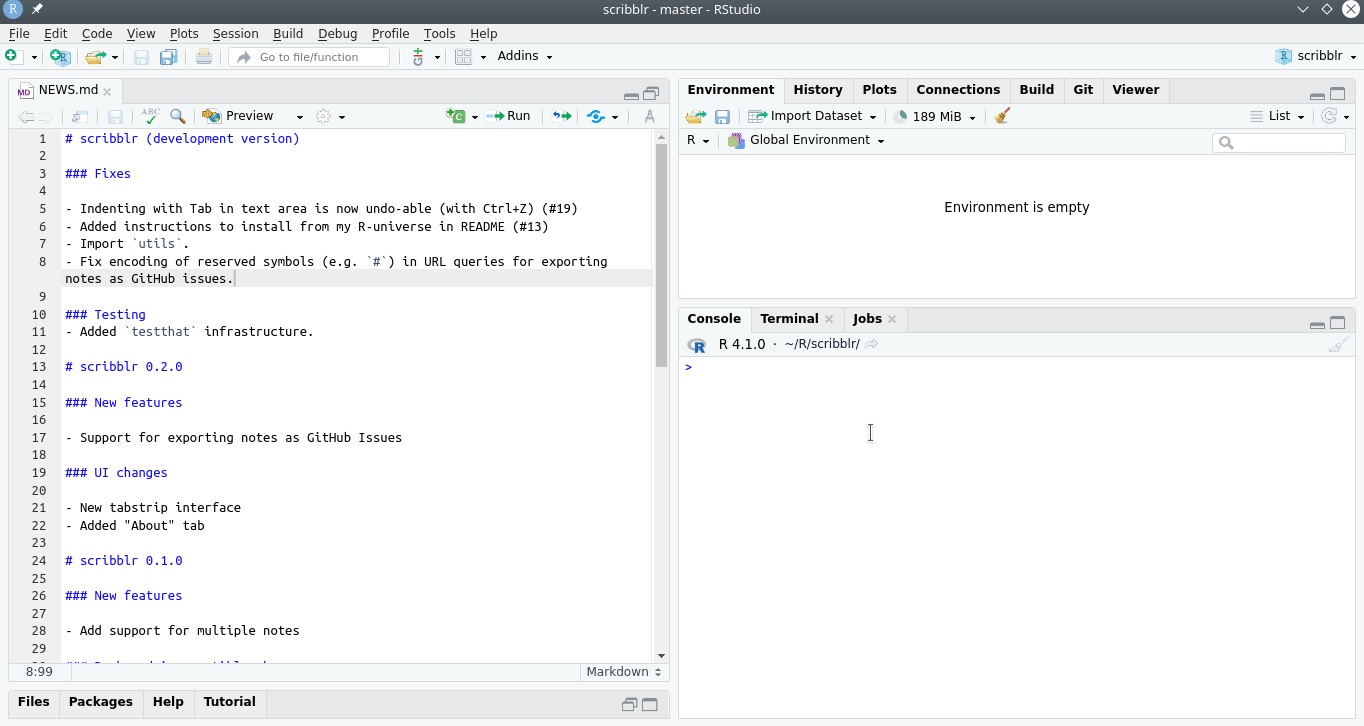Click the blue Publish icon in editor toolbar
This screenshot has width=1364, height=726.
[597, 116]
